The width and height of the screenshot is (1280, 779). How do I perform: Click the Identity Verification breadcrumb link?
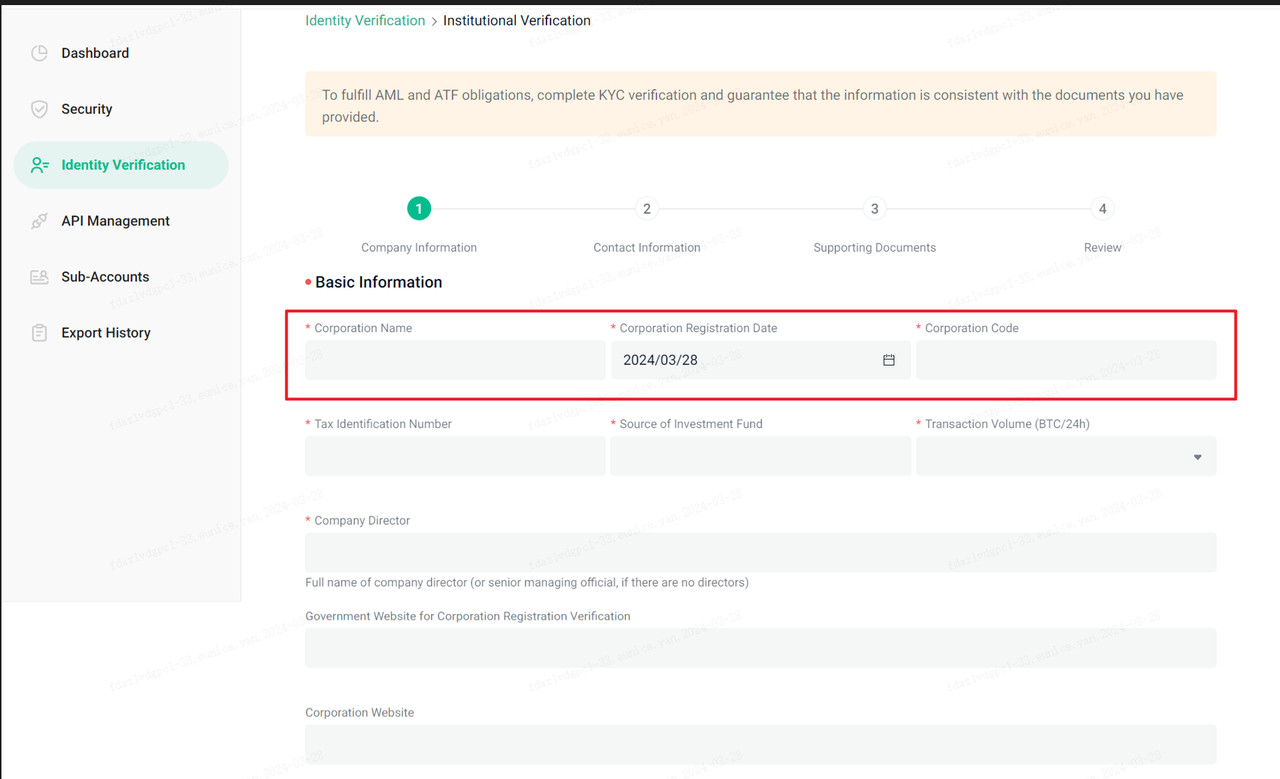(x=365, y=20)
